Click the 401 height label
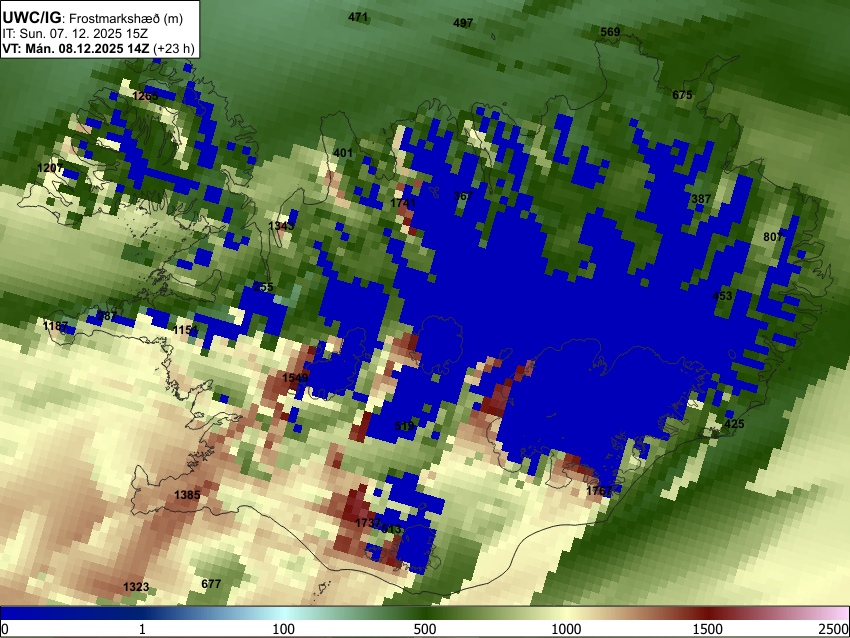The width and height of the screenshot is (850, 638). tap(343, 153)
